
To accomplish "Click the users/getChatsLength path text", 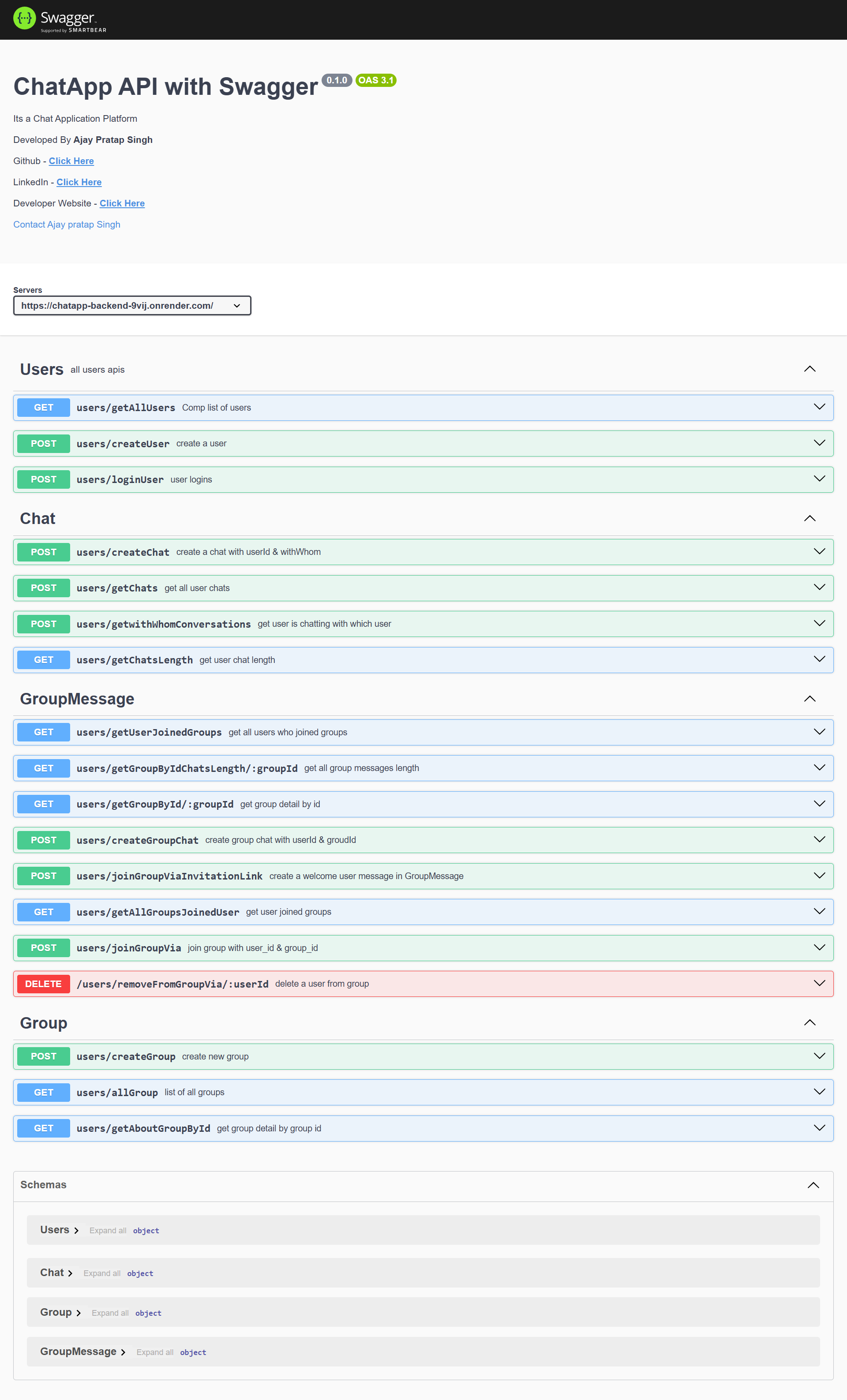I will pos(135,660).
